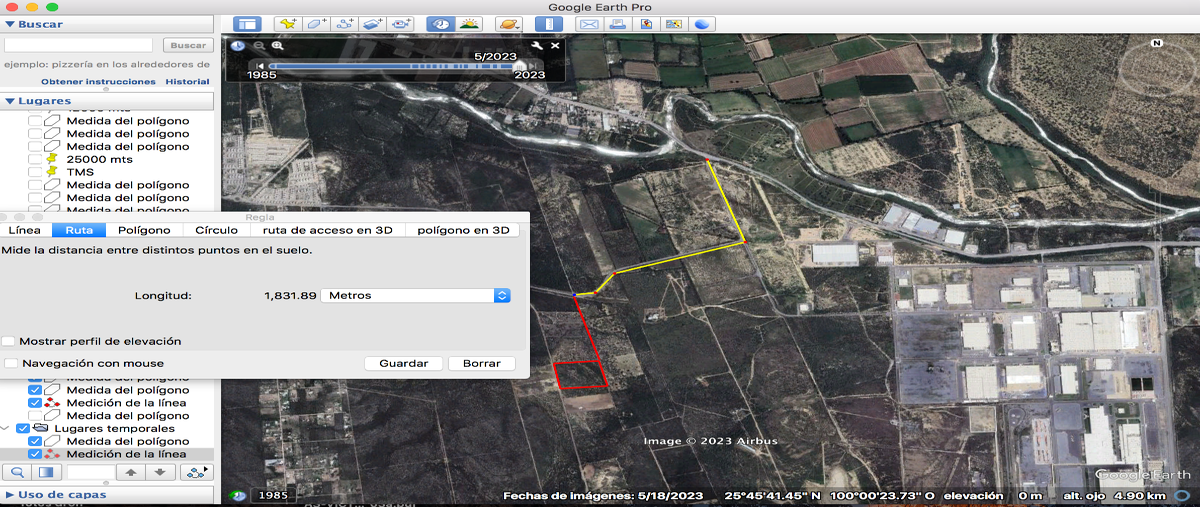This screenshot has height=507, width=1200.
Task: Select the Add Polygon toolbar icon
Action: (x=317, y=23)
